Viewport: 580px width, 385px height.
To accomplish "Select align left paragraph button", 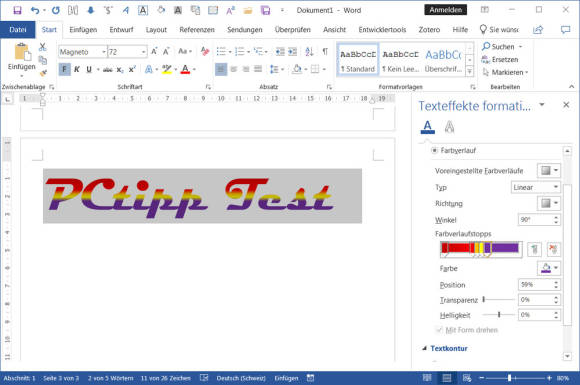I will tap(221, 69).
